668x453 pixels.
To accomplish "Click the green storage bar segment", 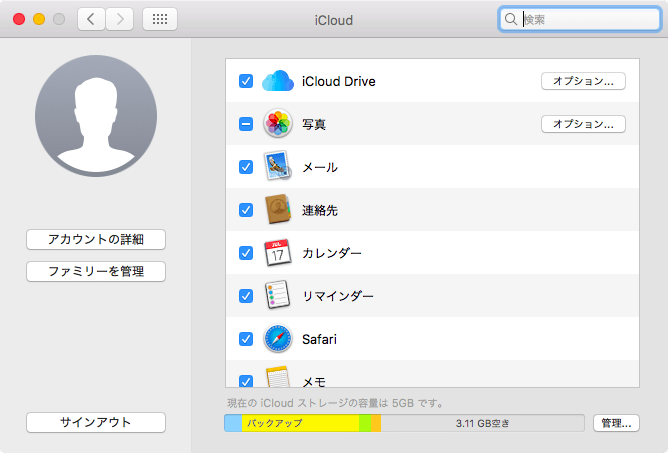I will 365,423.
